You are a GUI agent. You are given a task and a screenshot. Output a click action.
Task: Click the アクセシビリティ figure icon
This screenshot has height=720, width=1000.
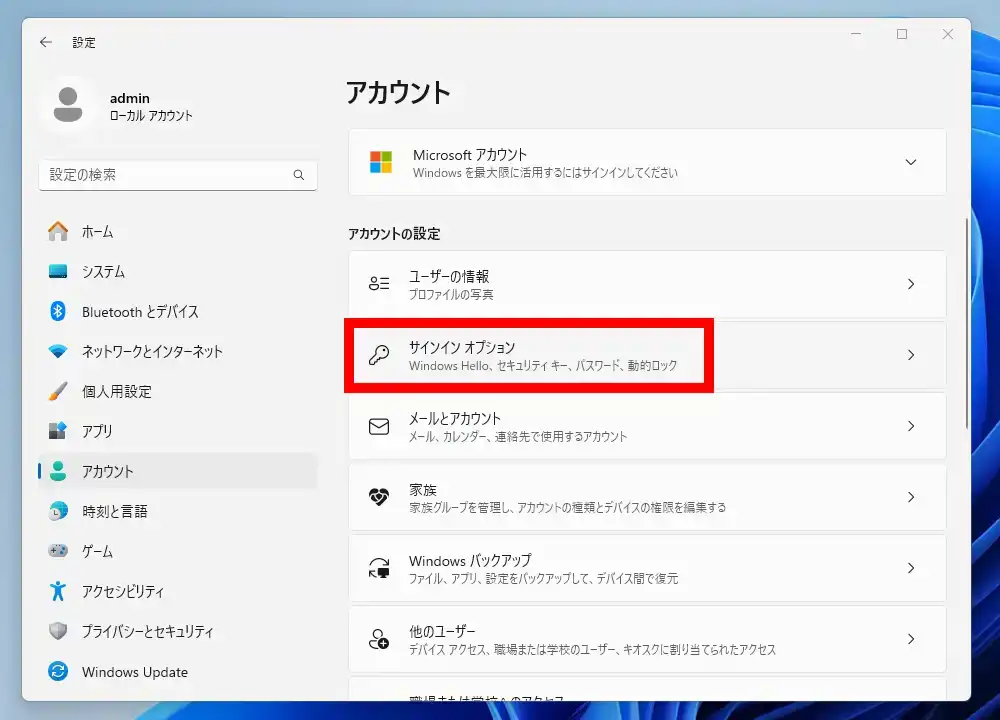click(x=58, y=591)
